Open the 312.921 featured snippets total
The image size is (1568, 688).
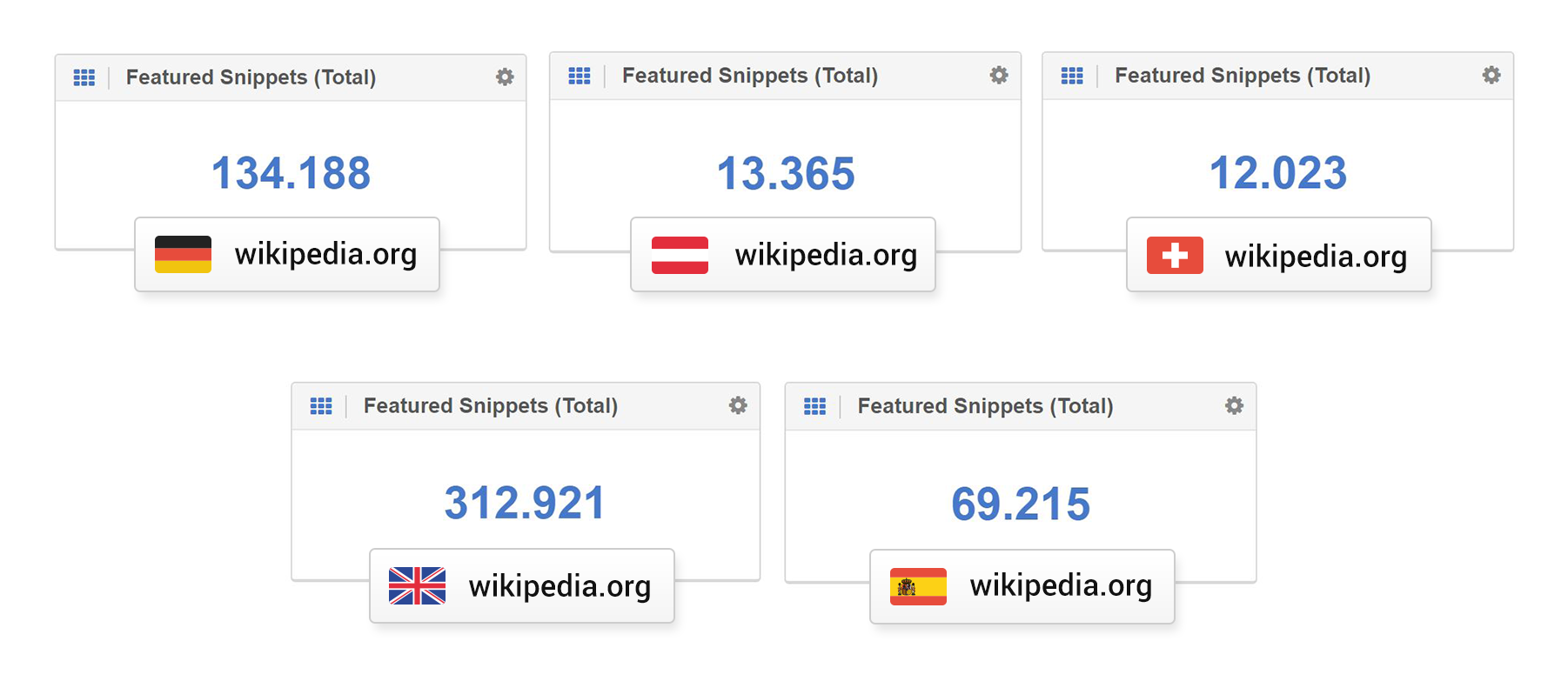click(525, 503)
